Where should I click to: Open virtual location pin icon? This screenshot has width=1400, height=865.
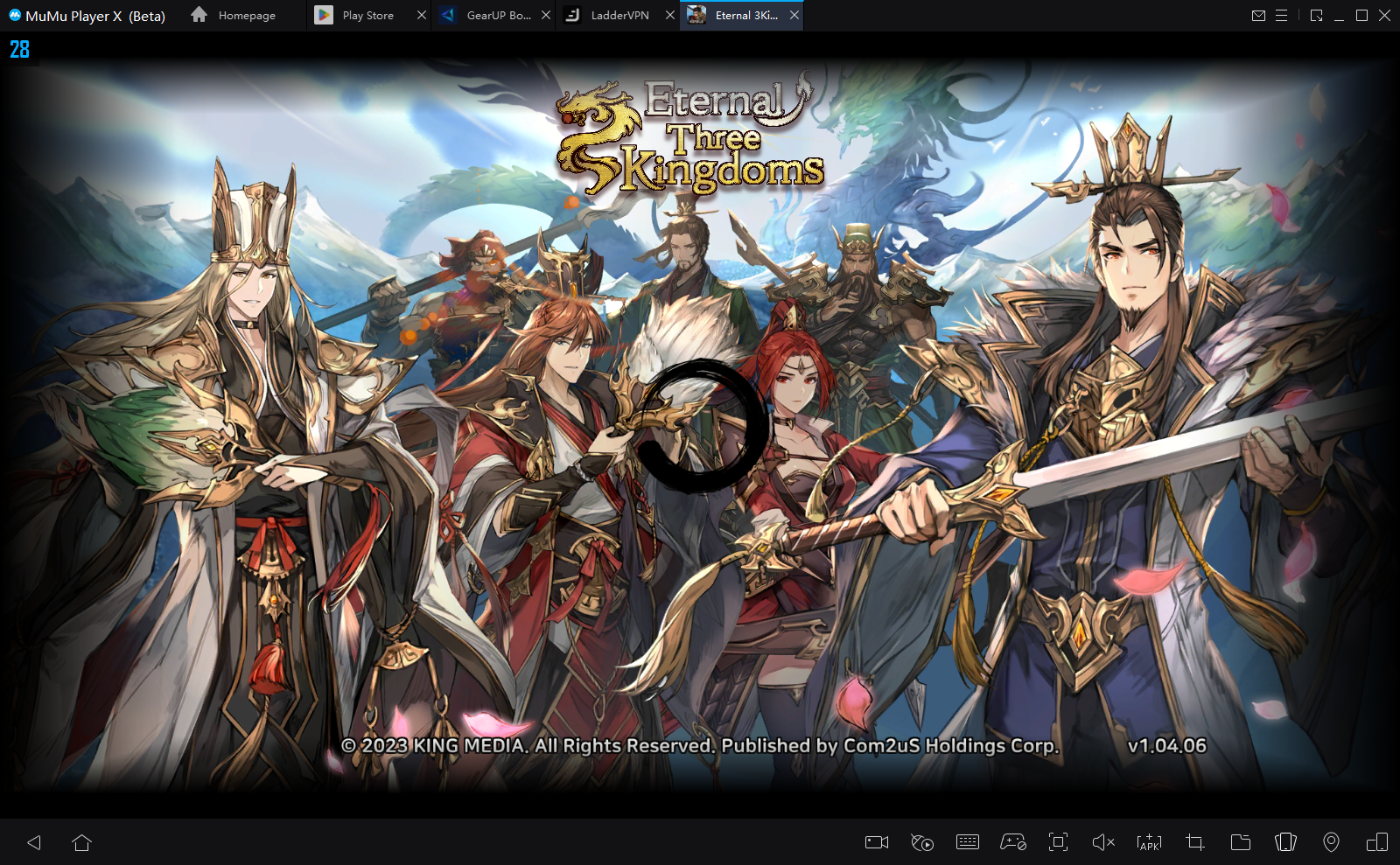(1331, 842)
